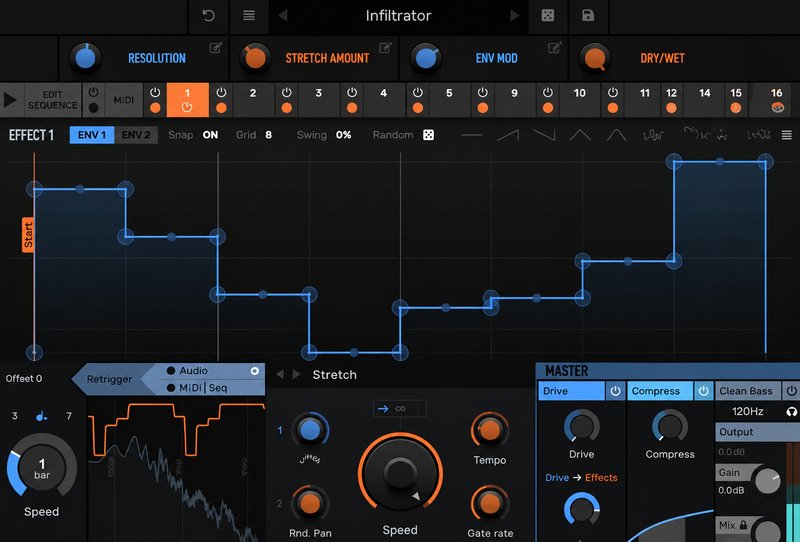The width and height of the screenshot is (800, 542).
Task: Select the dotted note speed icon
Action: pyautogui.click(x=42, y=416)
